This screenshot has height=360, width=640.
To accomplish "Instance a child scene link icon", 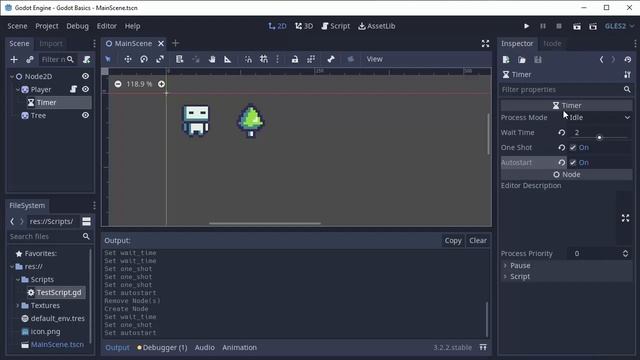I will [x=30, y=60].
